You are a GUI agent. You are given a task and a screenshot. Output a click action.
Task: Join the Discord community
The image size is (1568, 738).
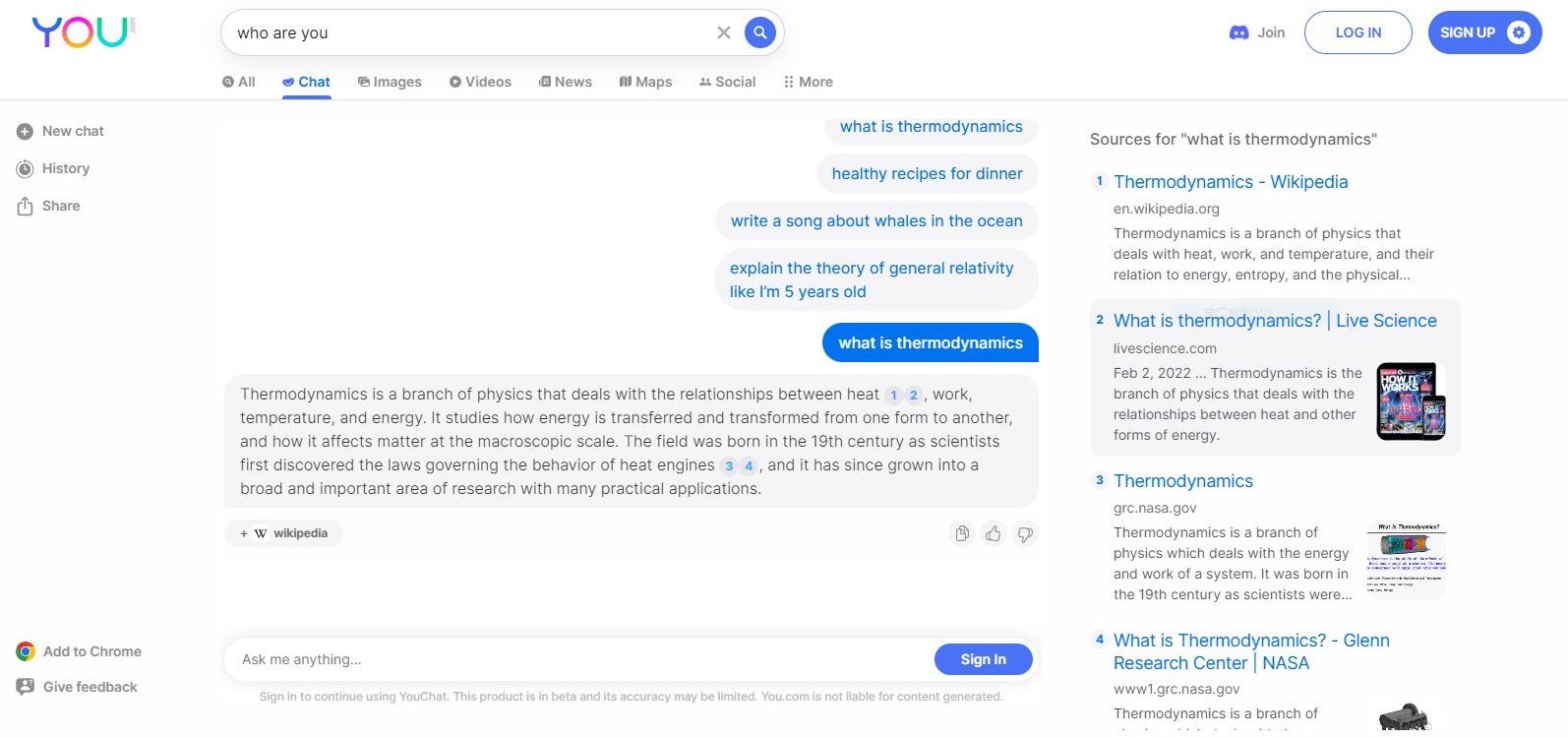[x=1257, y=32]
